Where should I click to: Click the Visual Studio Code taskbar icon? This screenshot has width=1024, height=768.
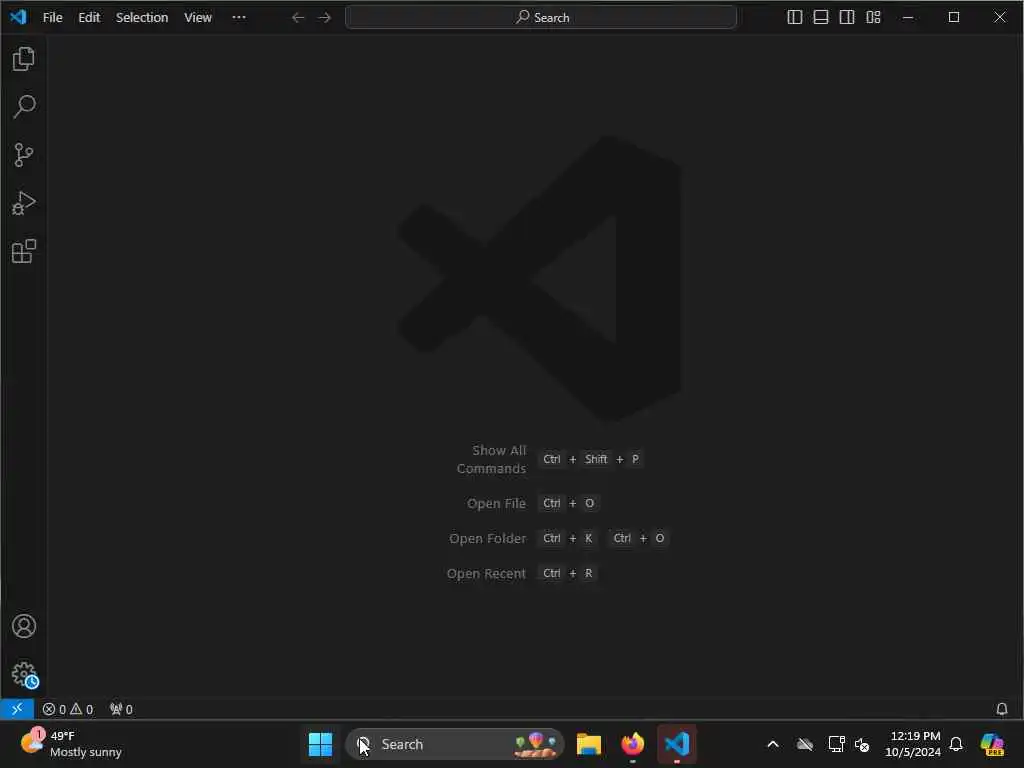(x=677, y=744)
